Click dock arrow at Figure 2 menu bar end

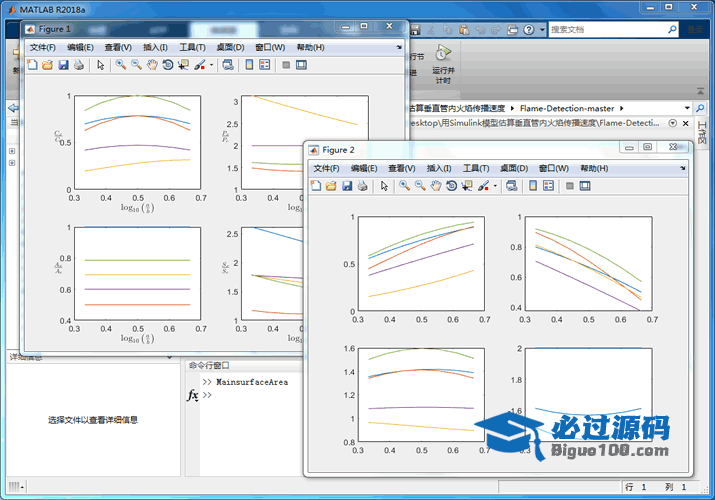click(x=683, y=168)
